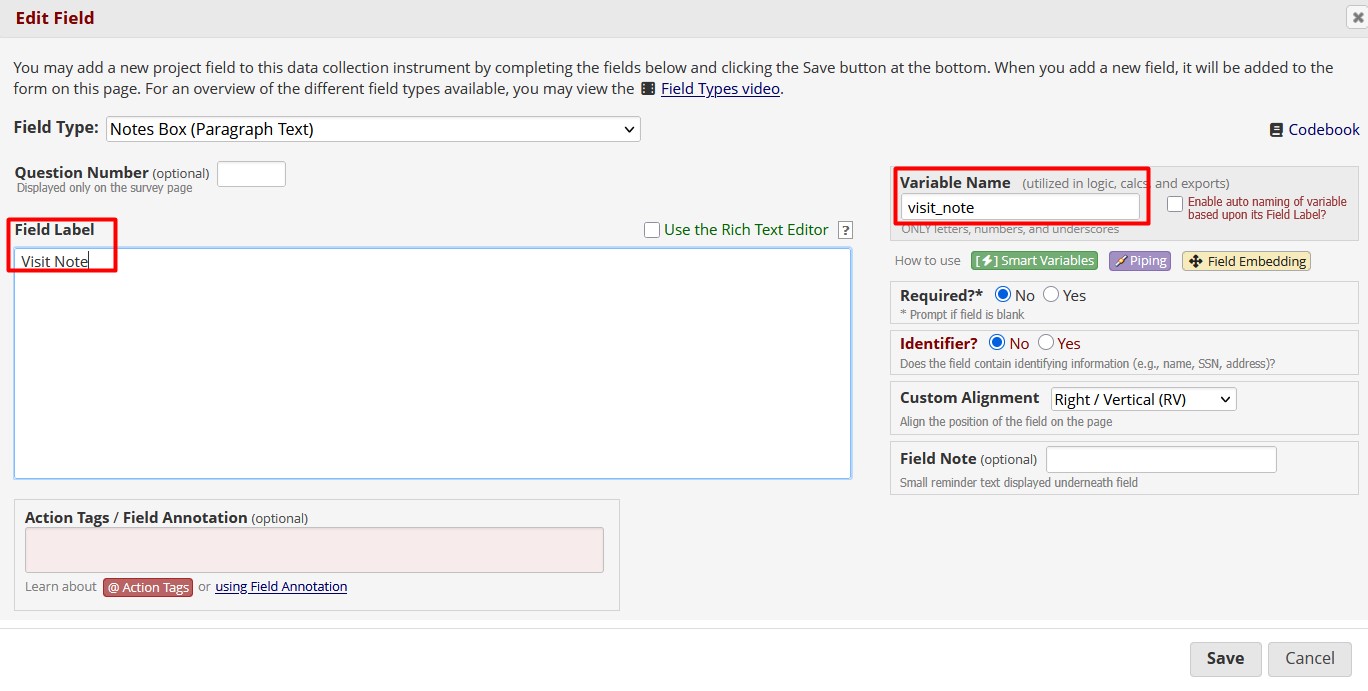This screenshot has width=1368, height=691.
Task: Click the question mark help icon
Action: tap(845, 229)
